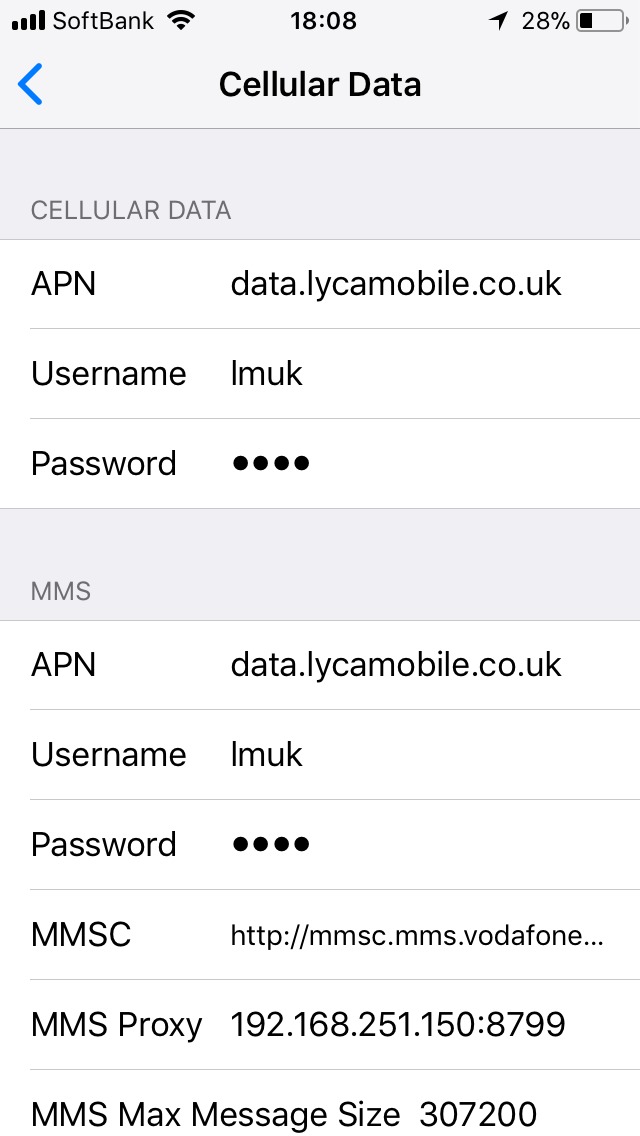The image size is (640, 1136).
Task: Tap the back arrow icon
Action: pyautogui.click(x=31, y=85)
